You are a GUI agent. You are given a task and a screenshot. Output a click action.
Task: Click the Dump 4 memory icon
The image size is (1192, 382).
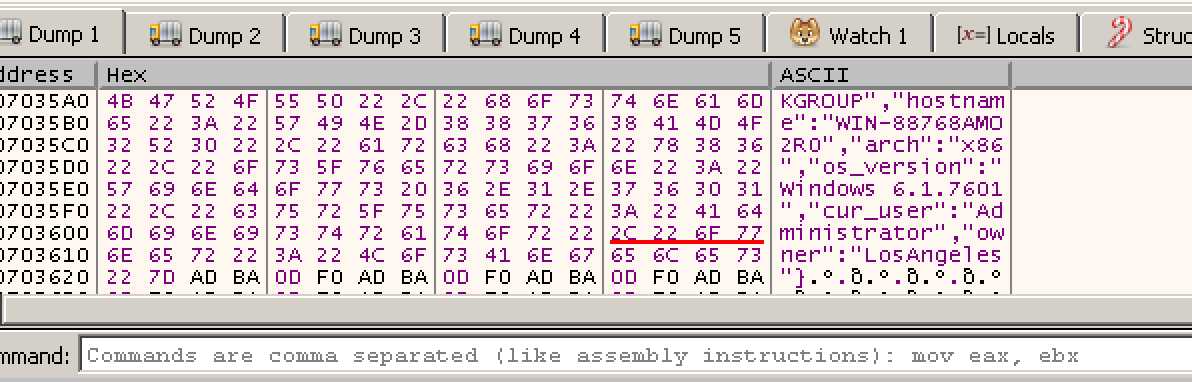coord(485,33)
